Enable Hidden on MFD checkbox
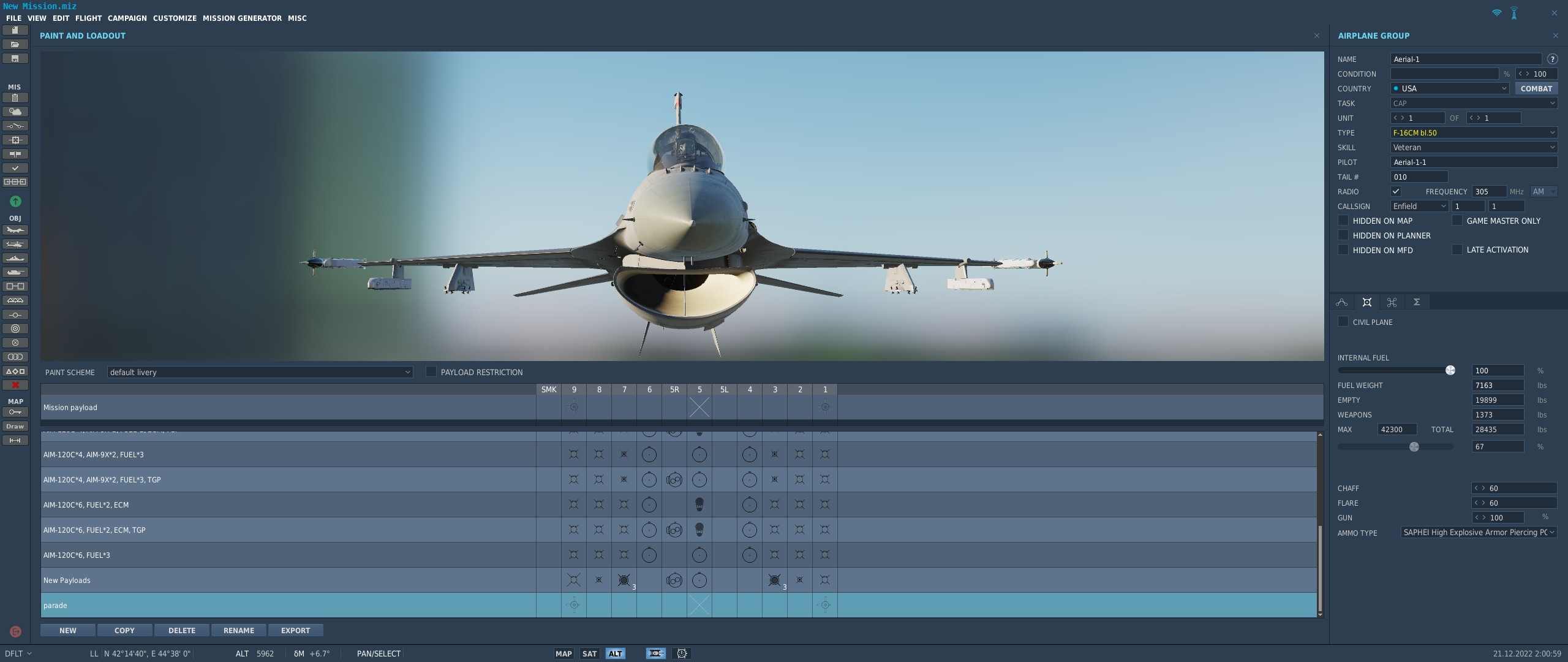The image size is (1568, 662). coord(1343,249)
